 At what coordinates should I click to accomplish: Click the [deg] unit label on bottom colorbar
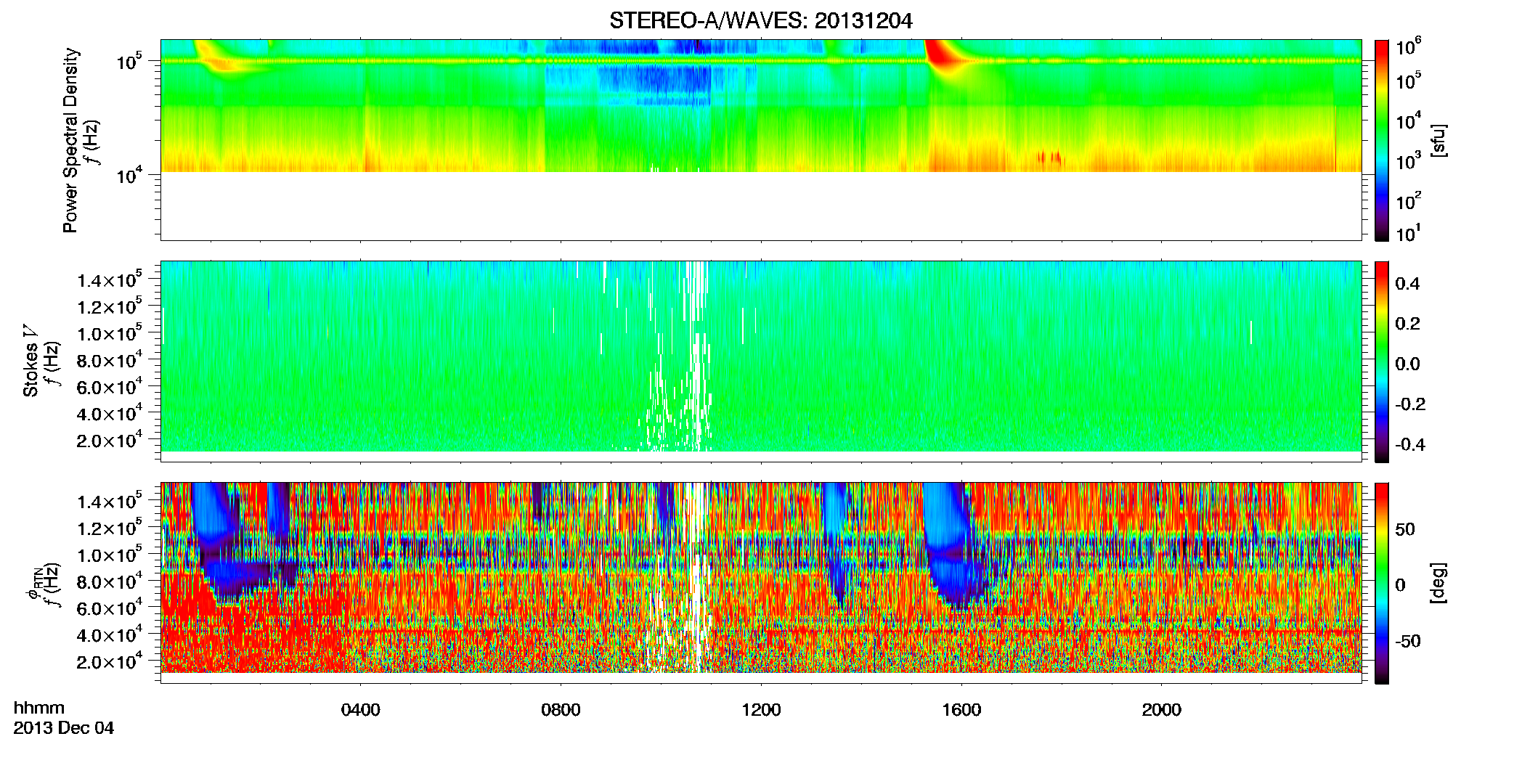pos(1438,583)
